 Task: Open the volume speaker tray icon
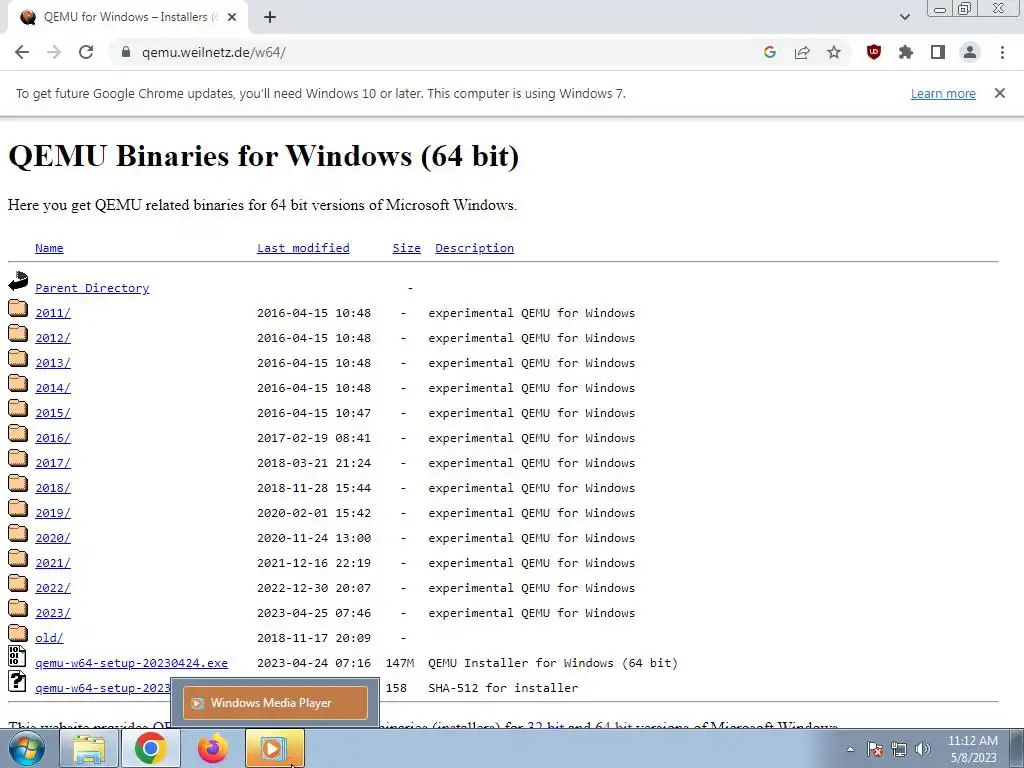(x=923, y=749)
